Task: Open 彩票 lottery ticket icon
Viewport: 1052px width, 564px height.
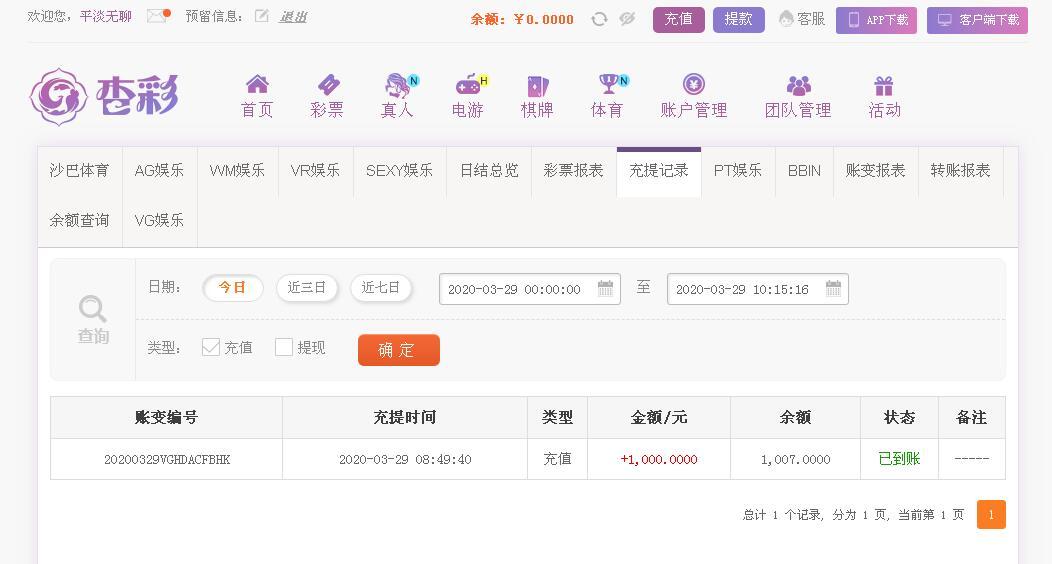Action: click(327, 84)
